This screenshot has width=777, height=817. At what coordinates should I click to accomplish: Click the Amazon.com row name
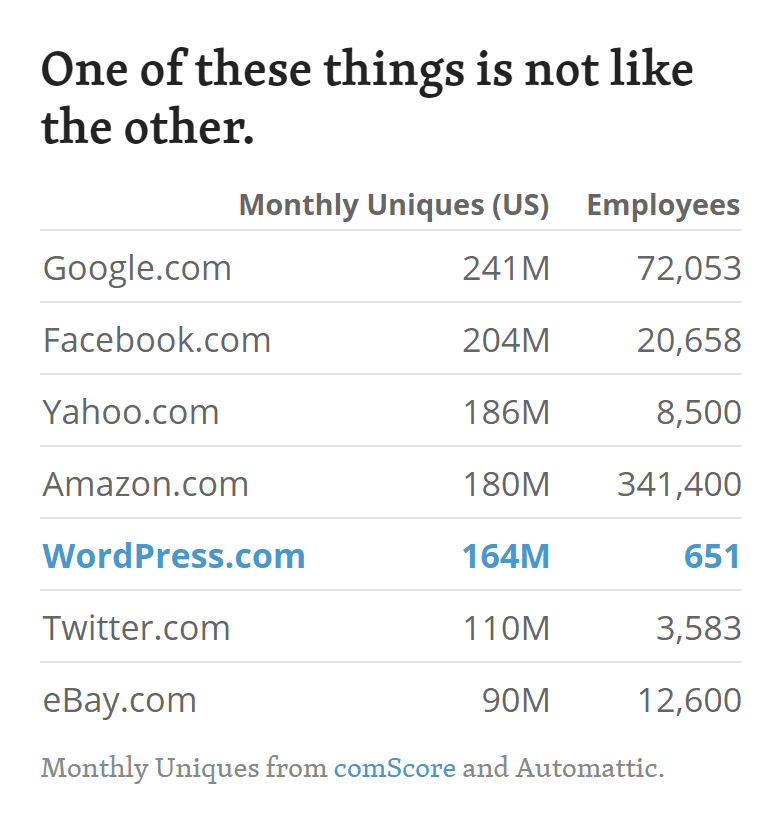click(x=146, y=484)
